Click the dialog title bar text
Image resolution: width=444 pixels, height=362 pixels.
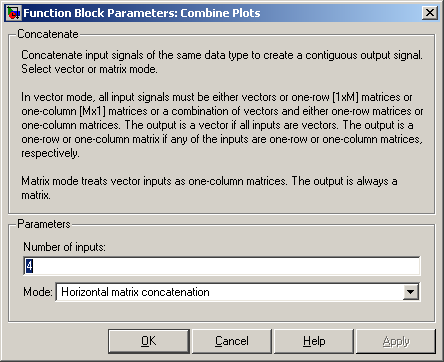[142, 13]
